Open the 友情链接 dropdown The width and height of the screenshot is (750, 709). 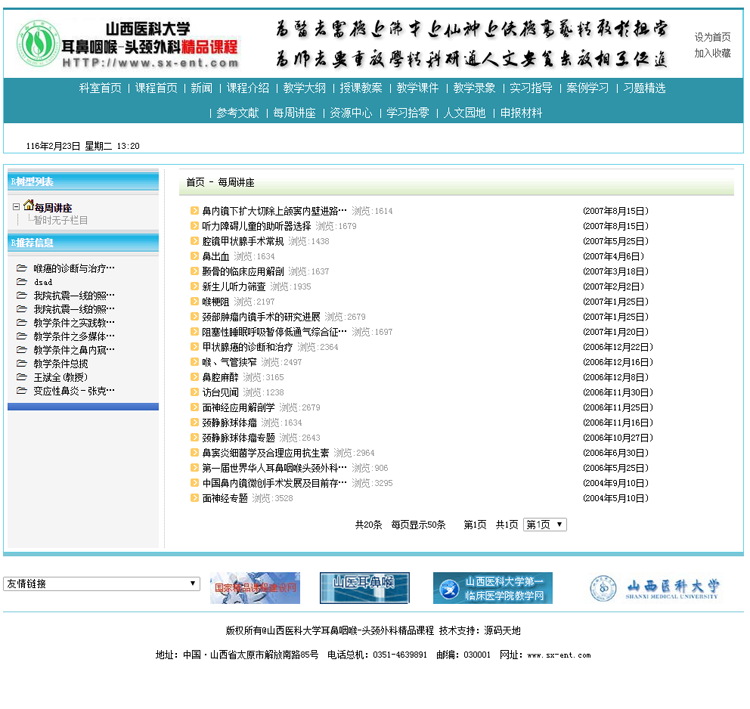click(101, 584)
